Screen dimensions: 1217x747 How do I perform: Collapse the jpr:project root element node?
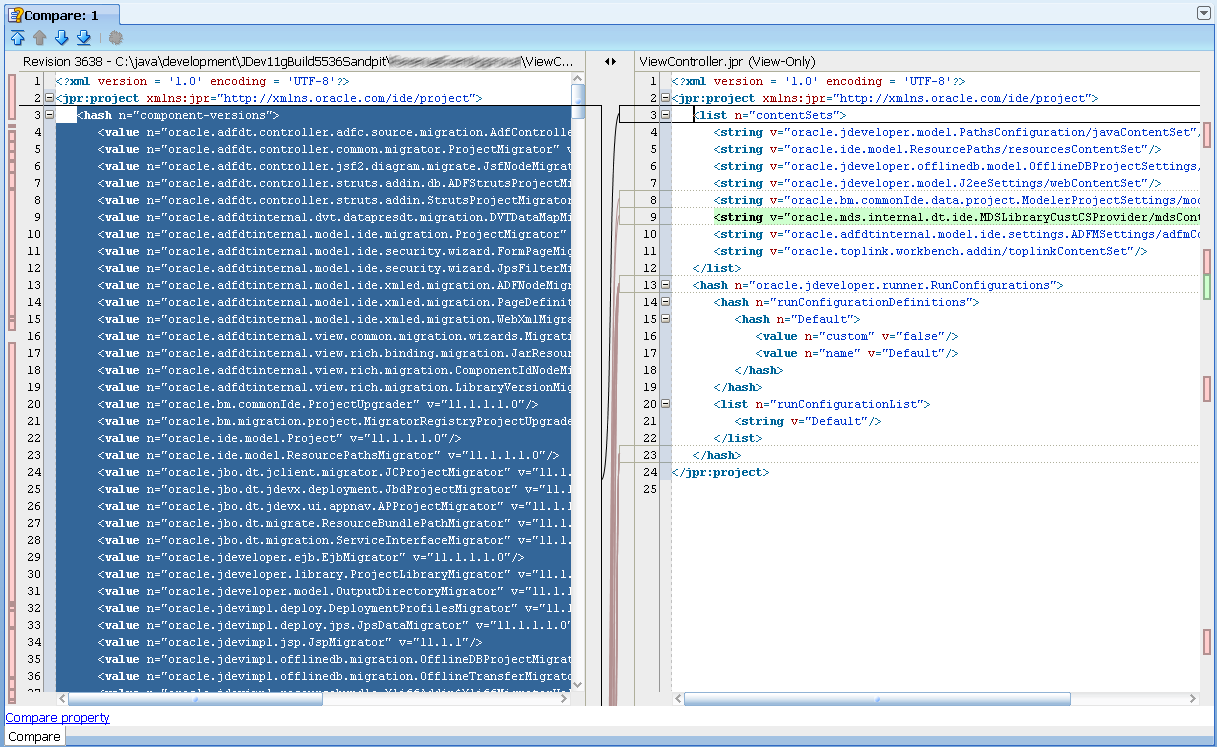coord(48,97)
